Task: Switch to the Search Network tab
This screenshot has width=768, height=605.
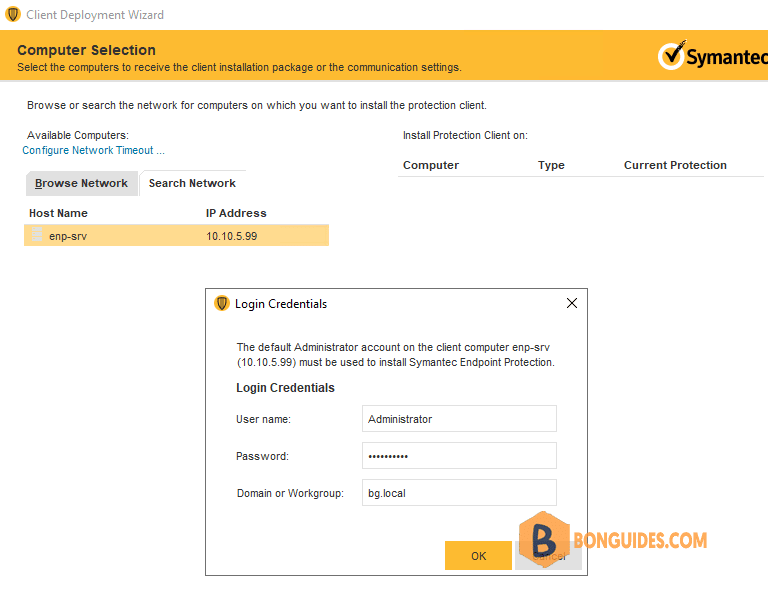Action: (x=192, y=183)
